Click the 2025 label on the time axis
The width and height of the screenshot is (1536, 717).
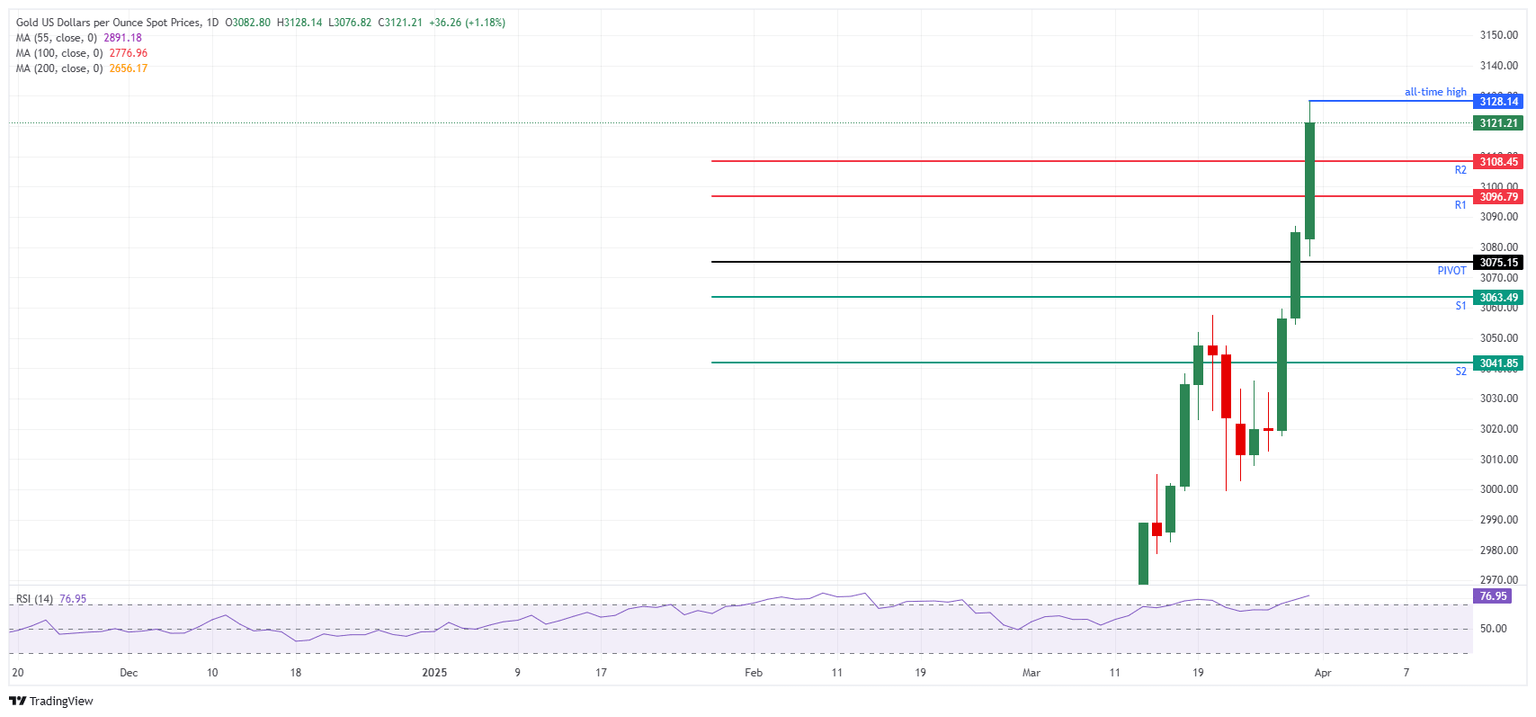[434, 674]
